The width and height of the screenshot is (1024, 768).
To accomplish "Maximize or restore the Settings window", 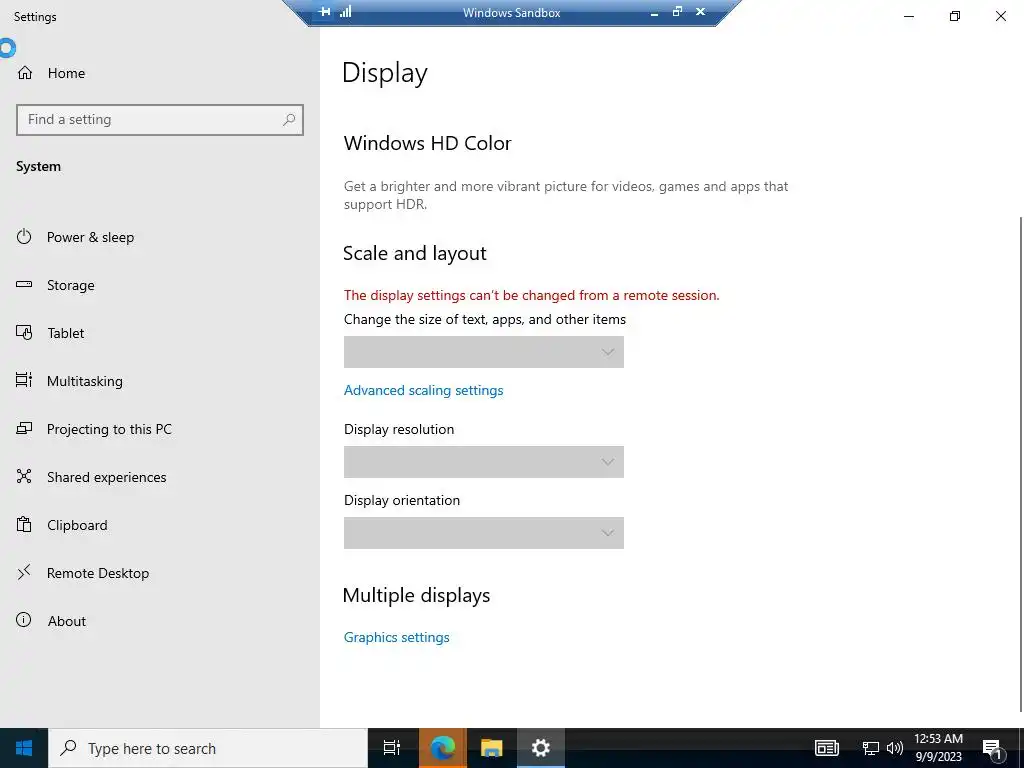I will coord(955,16).
